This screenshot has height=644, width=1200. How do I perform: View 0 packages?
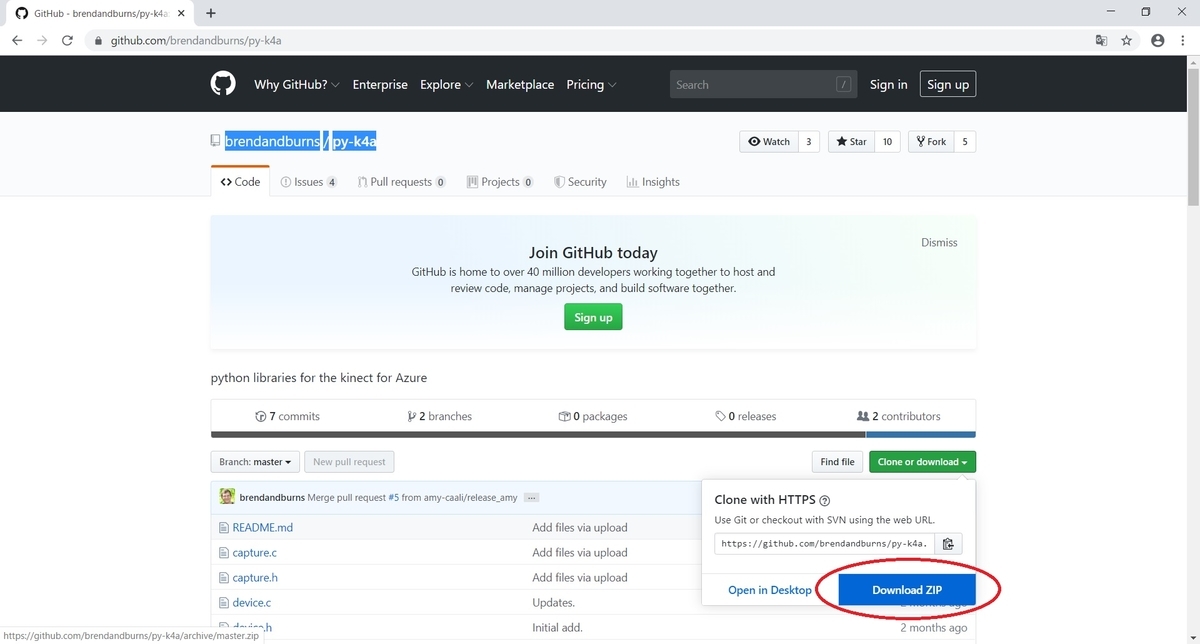click(593, 416)
